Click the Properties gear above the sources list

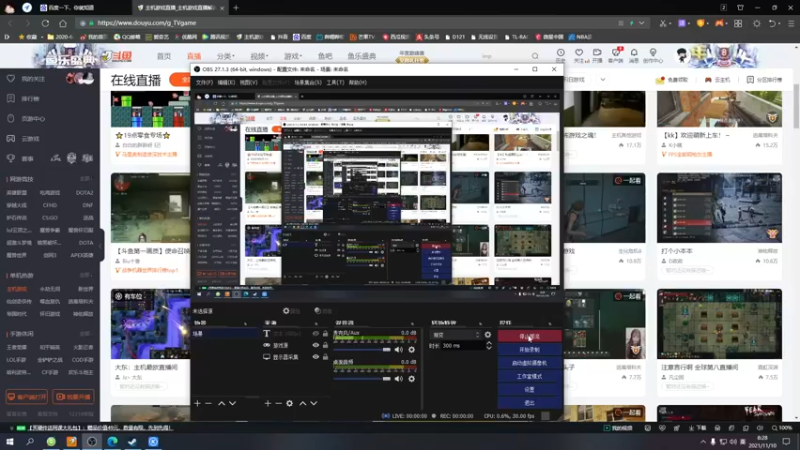coord(286,311)
